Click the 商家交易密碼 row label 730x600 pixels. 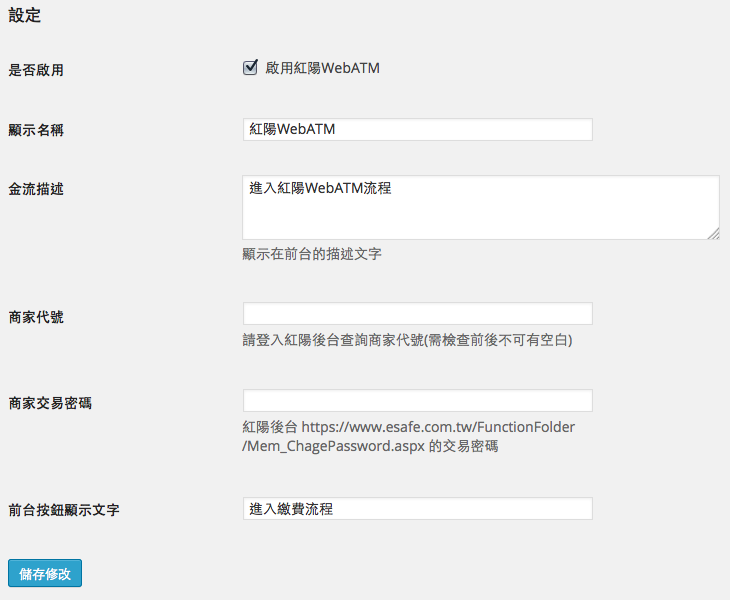[50, 403]
